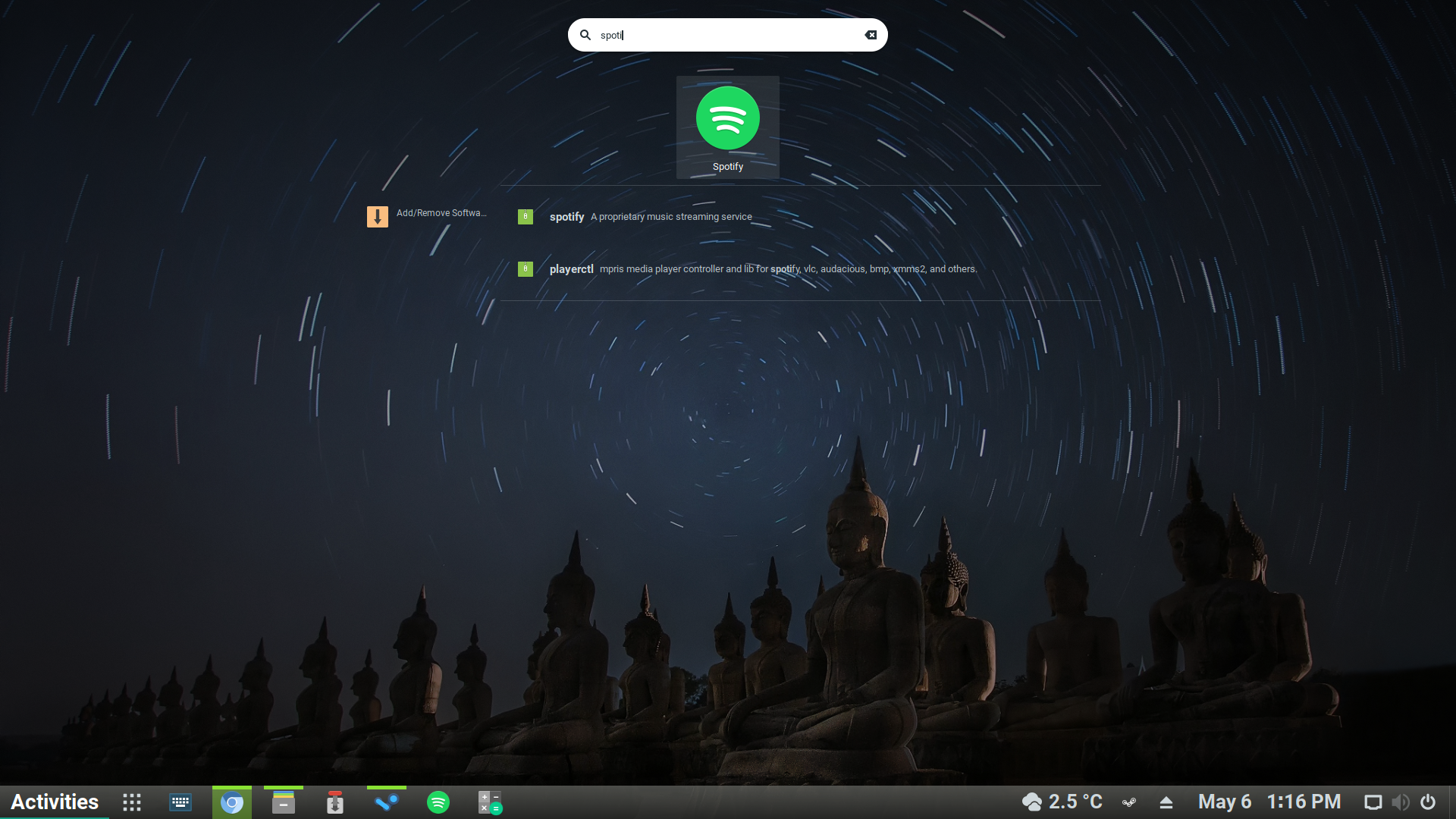Image resolution: width=1456 pixels, height=819 pixels.
Task: Open the on-screen keyboard icon
Action: [x=180, y=802]
